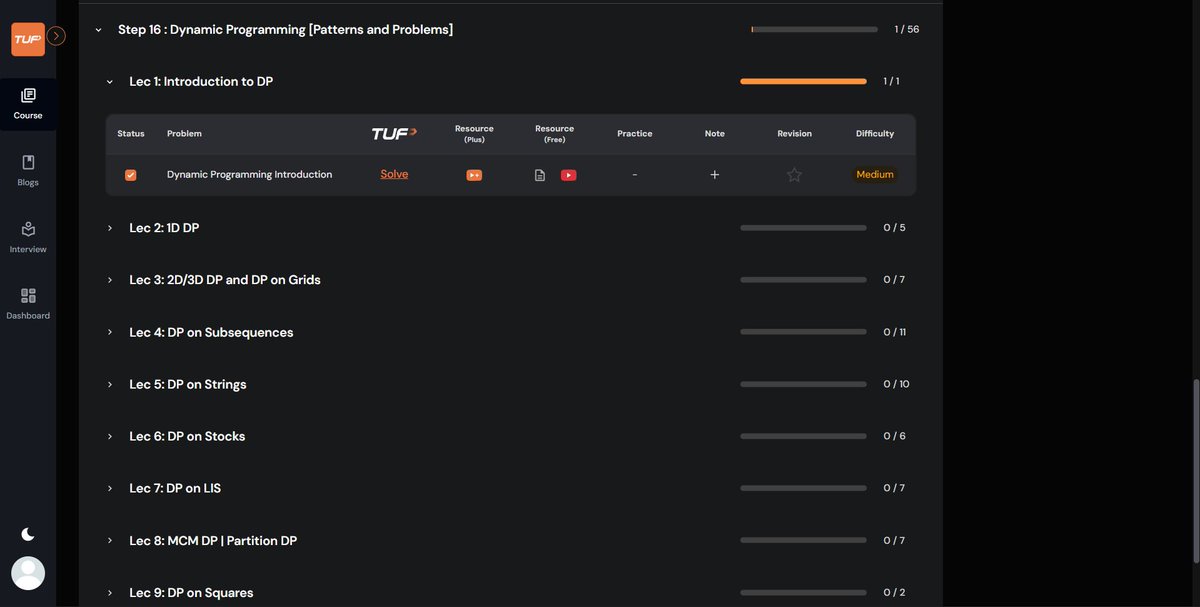1200x607 pixels.
Task: Click the Problem column header
Action: [x=184, y=133]
